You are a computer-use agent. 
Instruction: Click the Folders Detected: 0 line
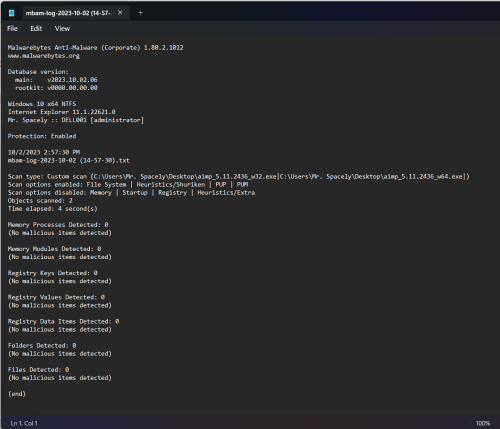[42, 345]
